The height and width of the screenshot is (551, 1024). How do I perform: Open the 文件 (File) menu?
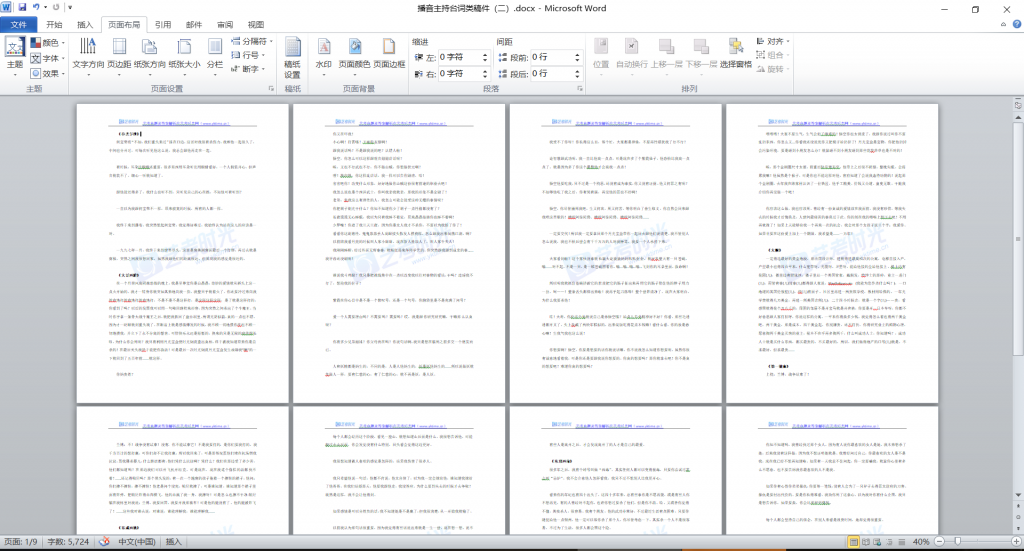point(18,24)
